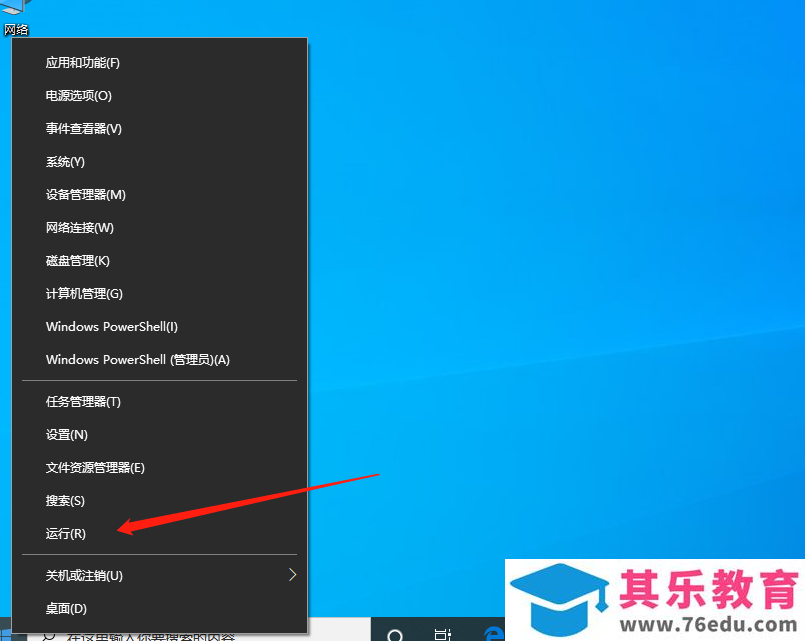Open 应用和功能(F) from the menu
Image resolution: width=805 pixels, height=641 pixels.
(x=160, y=63)
